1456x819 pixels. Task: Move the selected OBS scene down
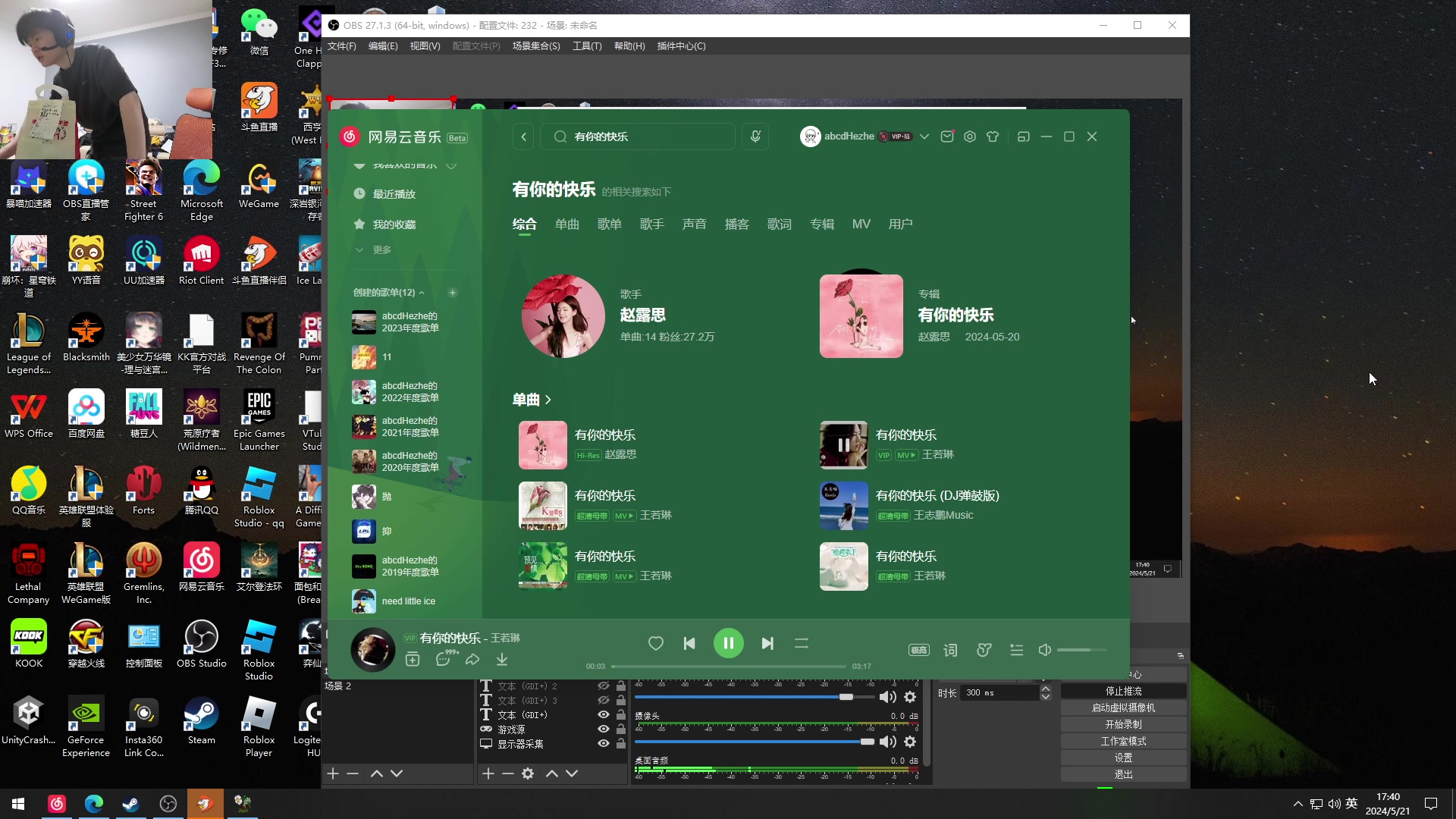[x=397, y=773]
